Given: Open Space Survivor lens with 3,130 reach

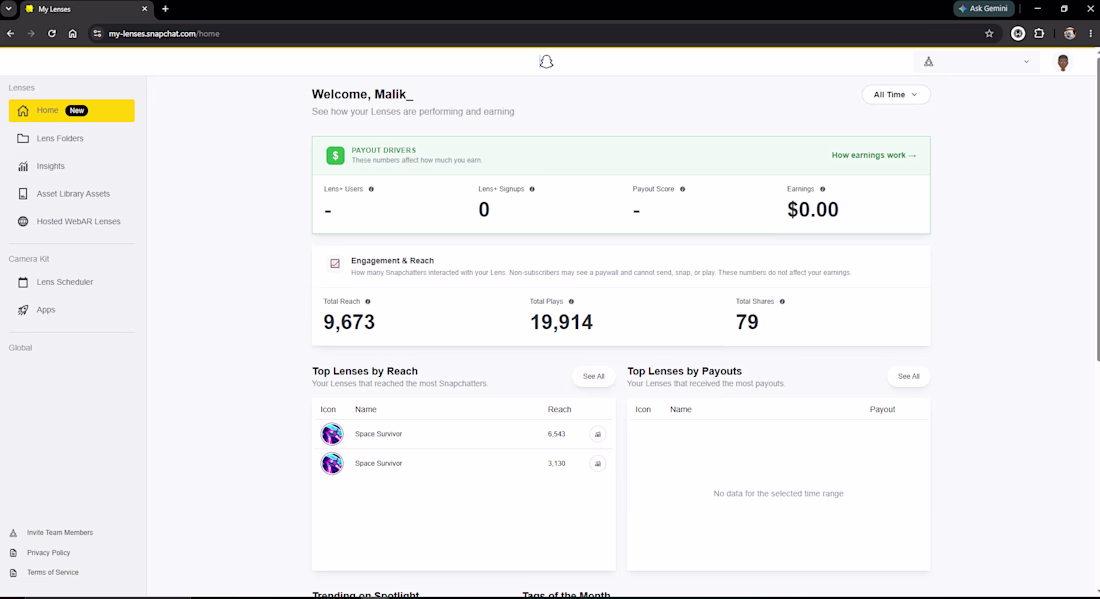Looking at the screenshot, I should 378,464.
